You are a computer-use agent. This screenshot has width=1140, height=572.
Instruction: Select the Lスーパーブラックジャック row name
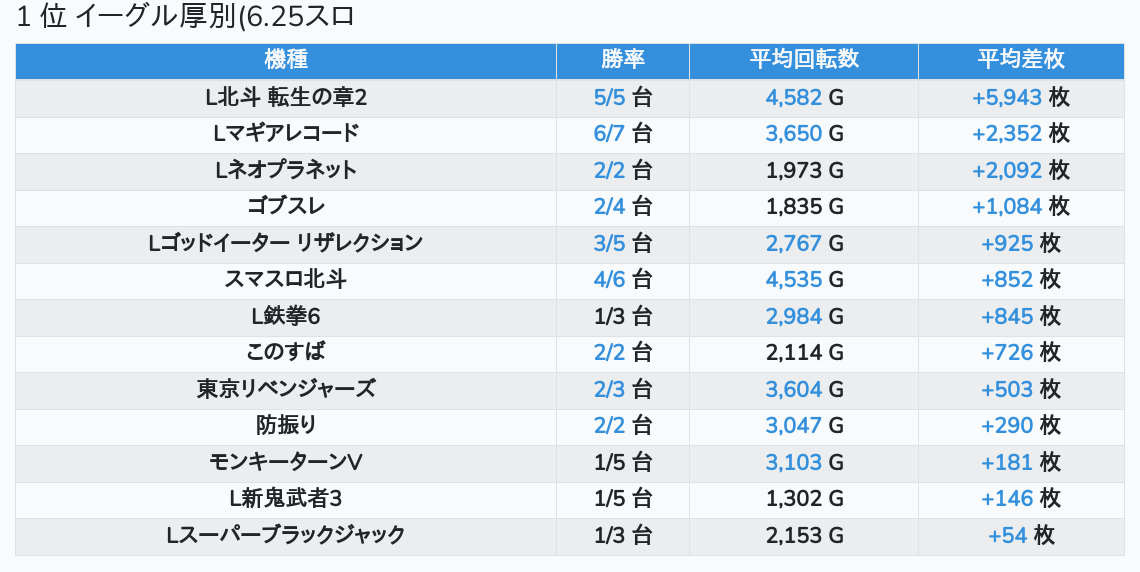click(x=286, y=535)
